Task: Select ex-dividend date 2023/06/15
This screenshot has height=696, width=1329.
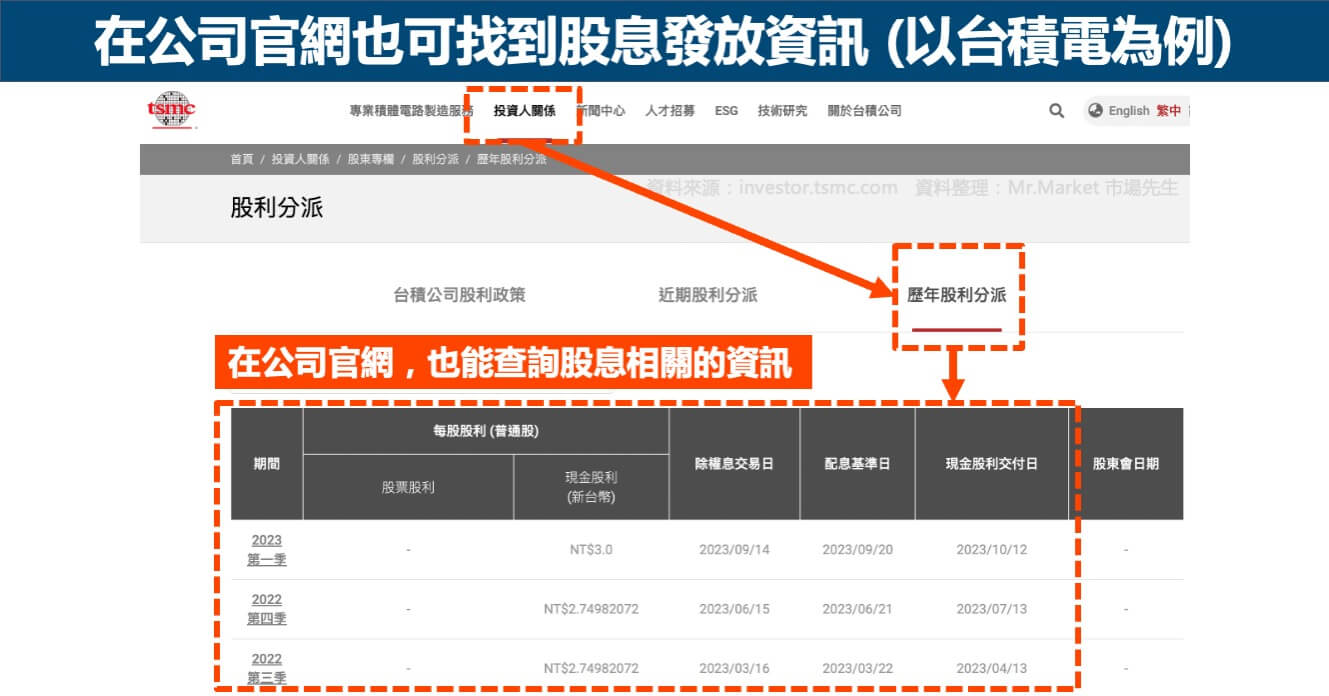Action: [x=734, y=609]
